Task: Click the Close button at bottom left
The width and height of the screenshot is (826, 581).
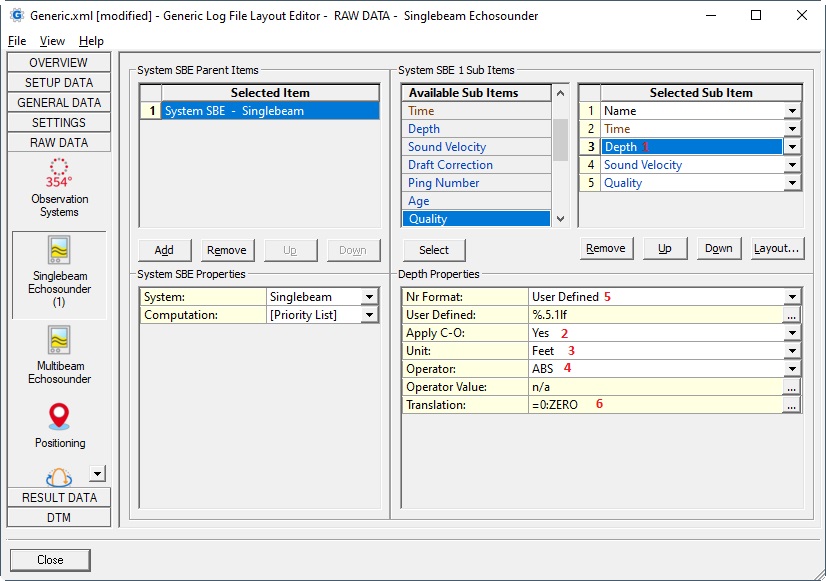Action: click(50, 560)
